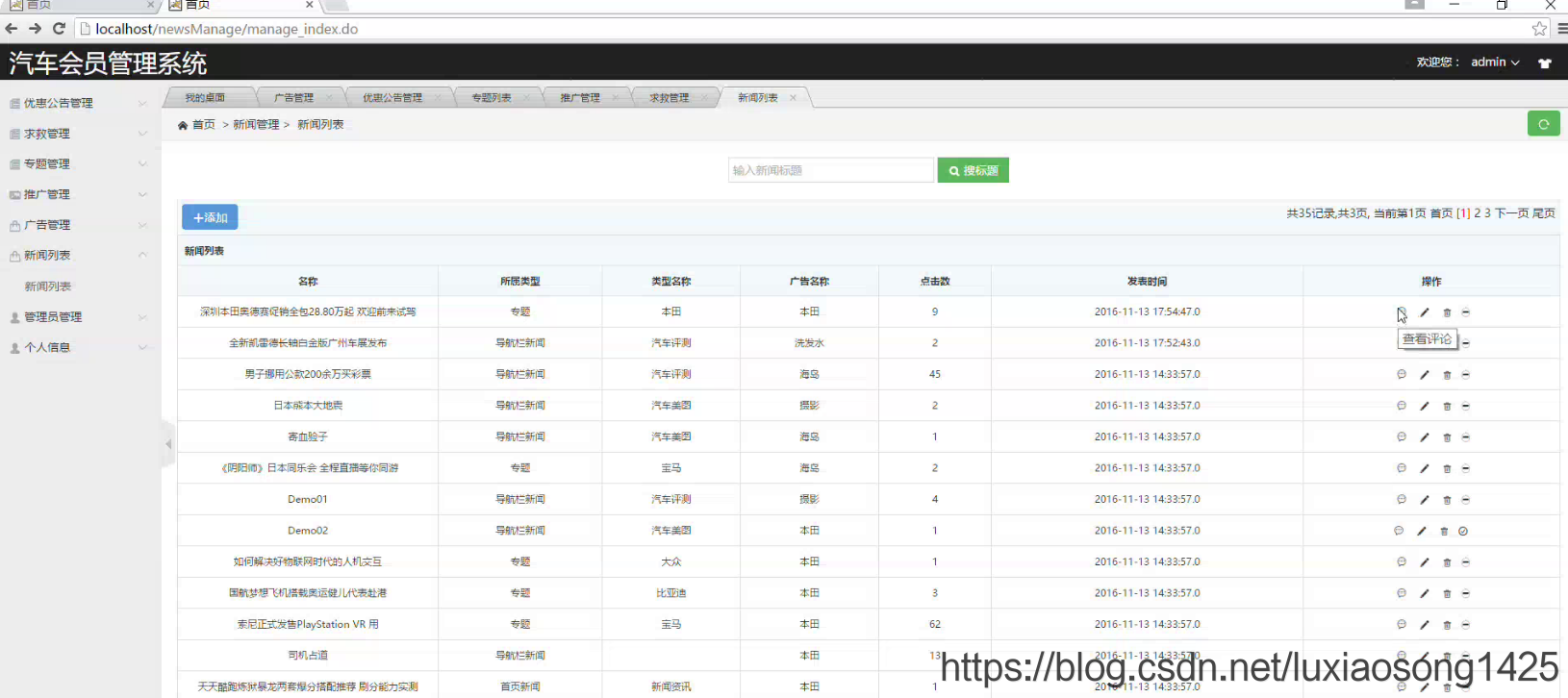View comments for 寄血验子 row

click(x=1402, y=436)
